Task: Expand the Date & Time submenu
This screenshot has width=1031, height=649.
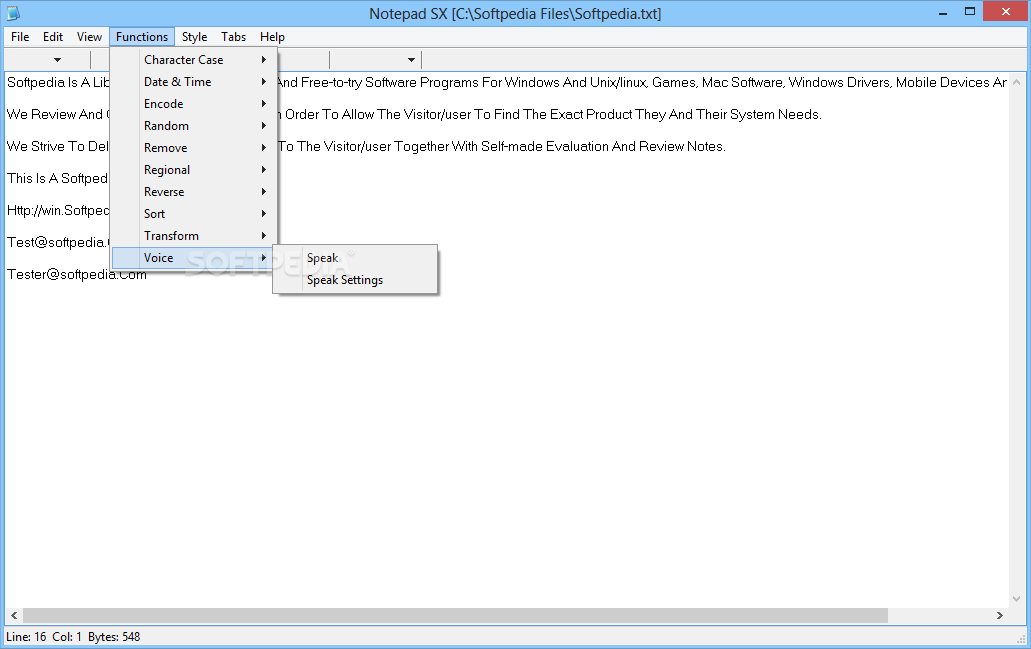Action: coord(193,82)
